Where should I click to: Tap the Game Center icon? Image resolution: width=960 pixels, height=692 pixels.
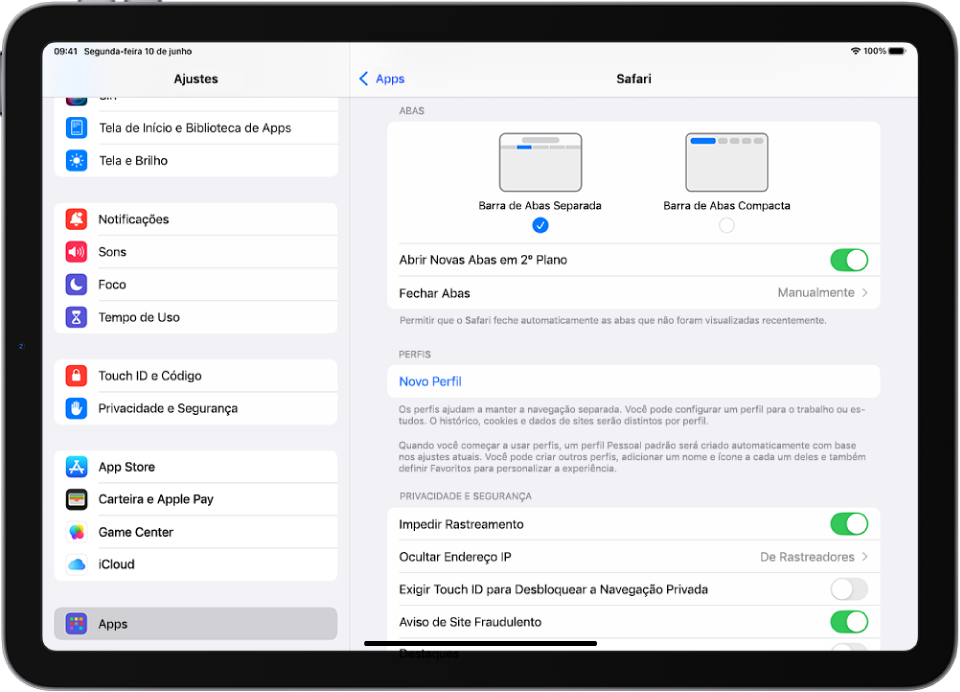tap(77, 532)
